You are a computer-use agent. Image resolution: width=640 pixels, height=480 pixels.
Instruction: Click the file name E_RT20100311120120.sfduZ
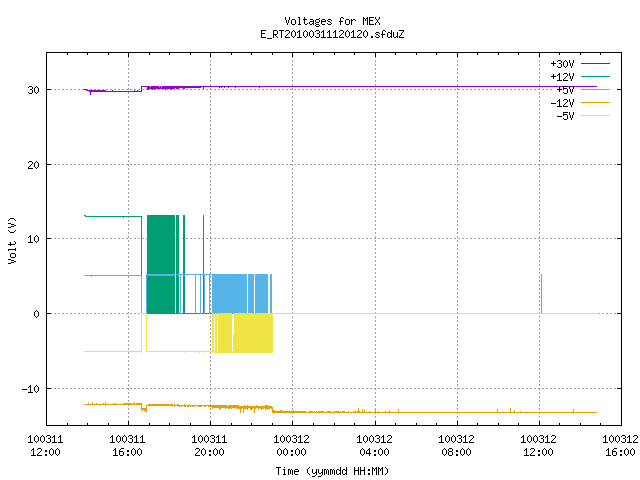332,34
